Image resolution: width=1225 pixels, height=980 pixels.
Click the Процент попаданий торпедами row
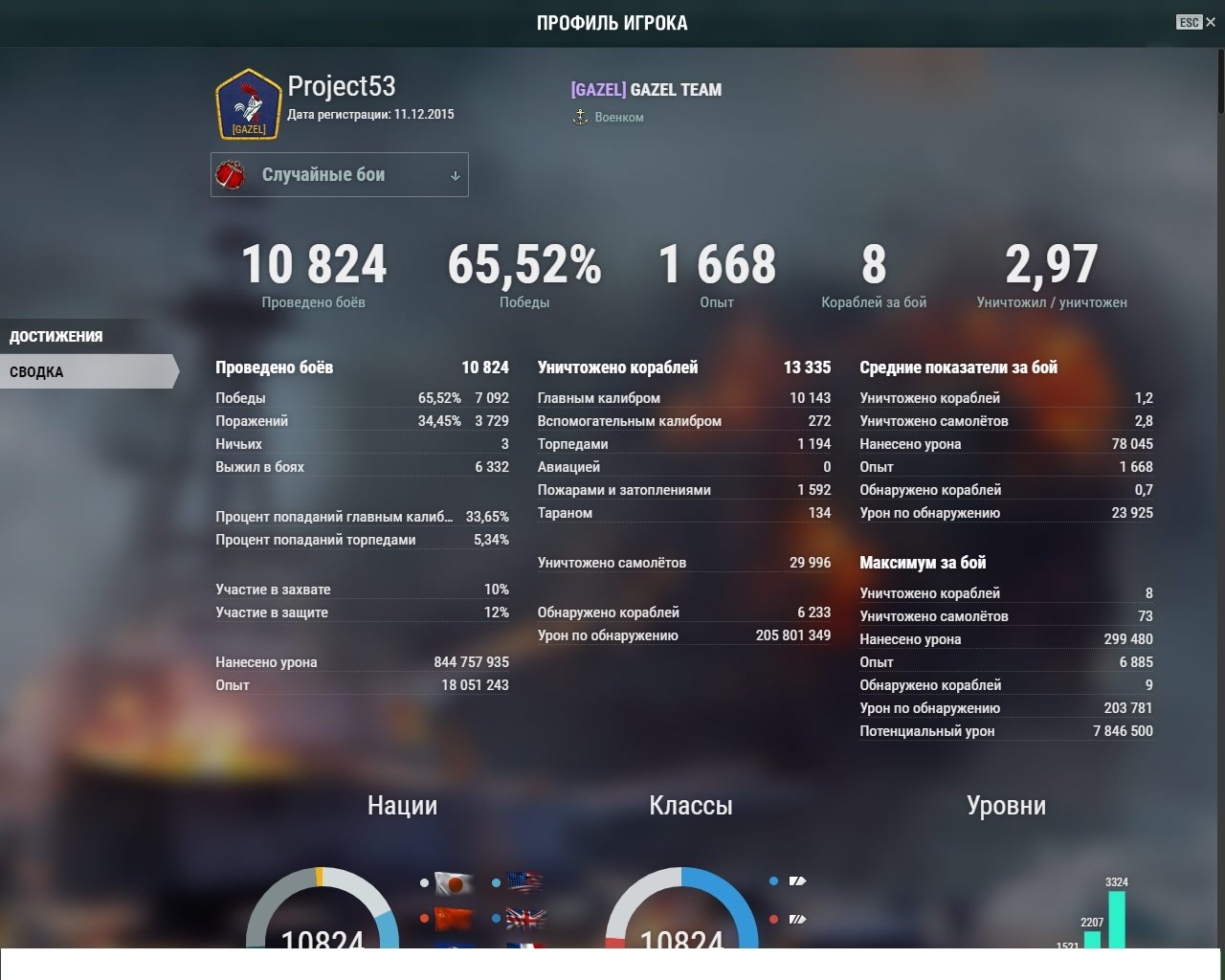click(362, 540)
